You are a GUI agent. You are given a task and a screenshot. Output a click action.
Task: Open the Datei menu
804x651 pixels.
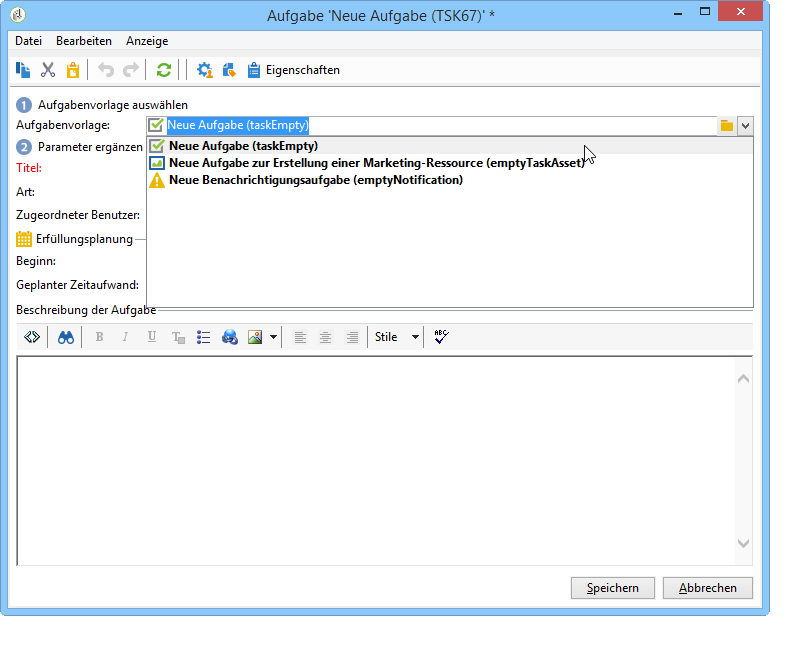point(28,41)
